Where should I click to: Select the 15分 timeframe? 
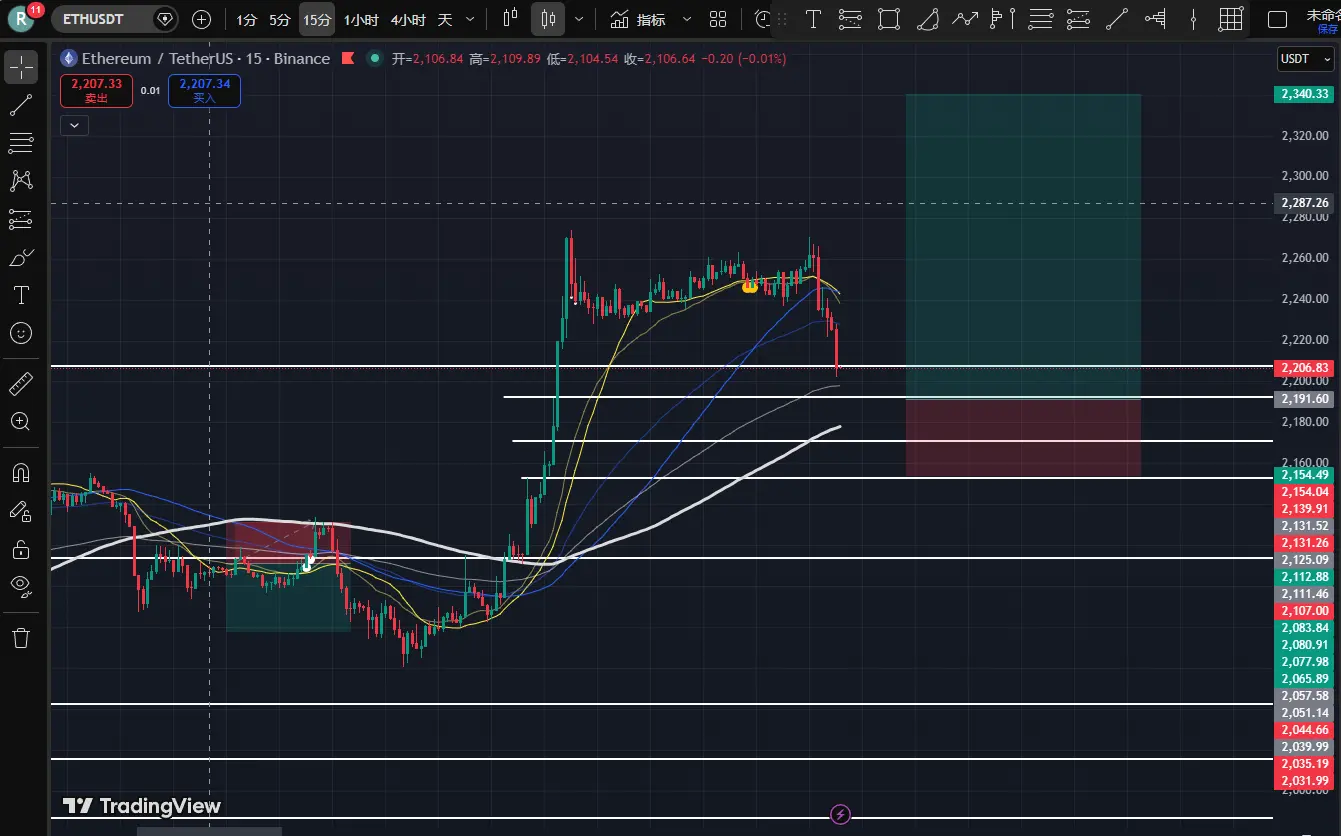click(317, 19)
